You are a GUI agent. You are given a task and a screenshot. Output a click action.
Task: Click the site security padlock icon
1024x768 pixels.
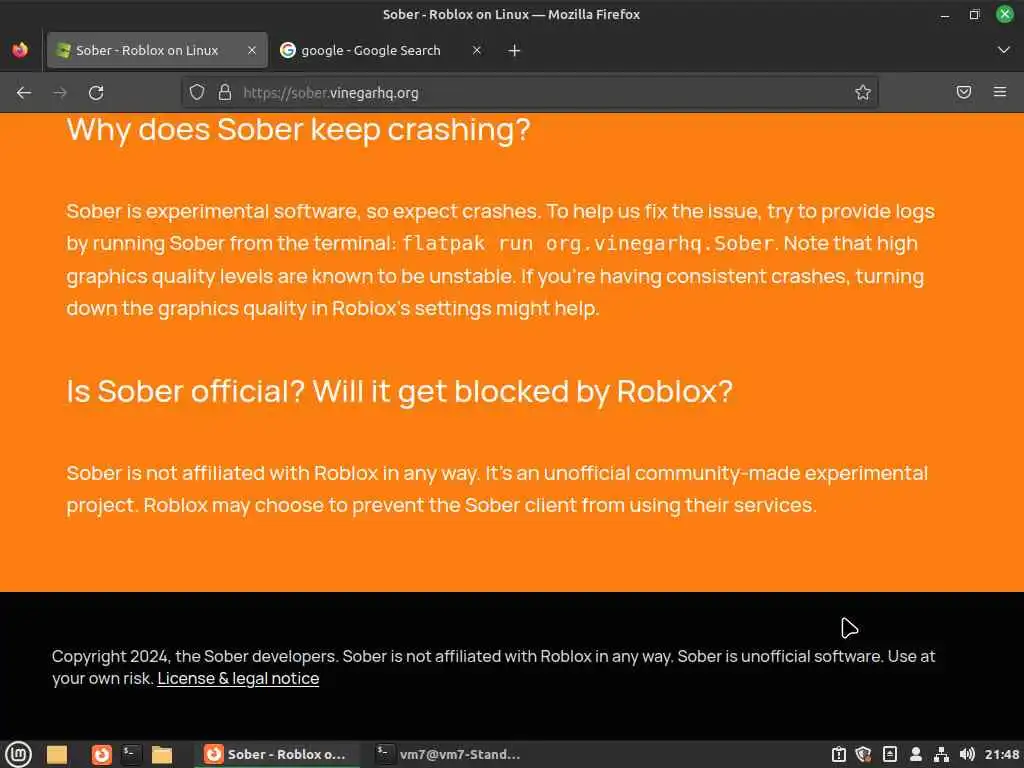pyautogui.click(x=225, y=92)
